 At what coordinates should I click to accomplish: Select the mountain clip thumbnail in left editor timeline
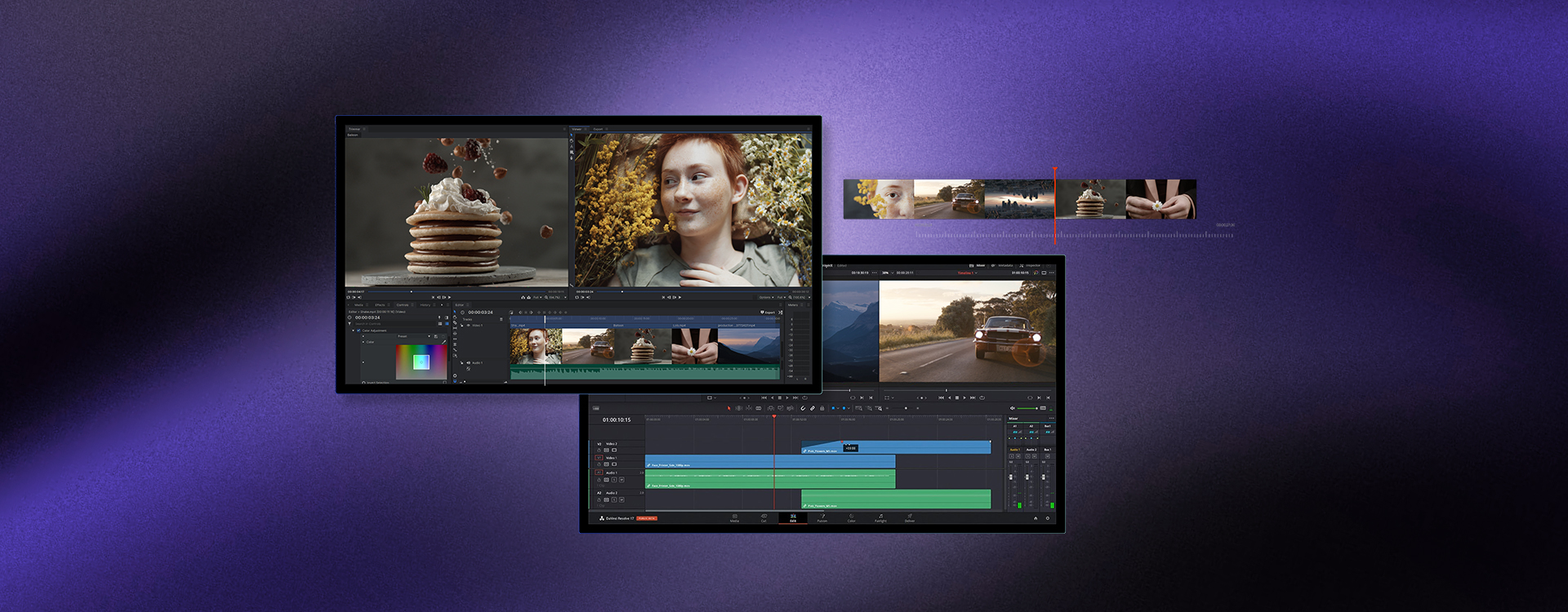749,346
